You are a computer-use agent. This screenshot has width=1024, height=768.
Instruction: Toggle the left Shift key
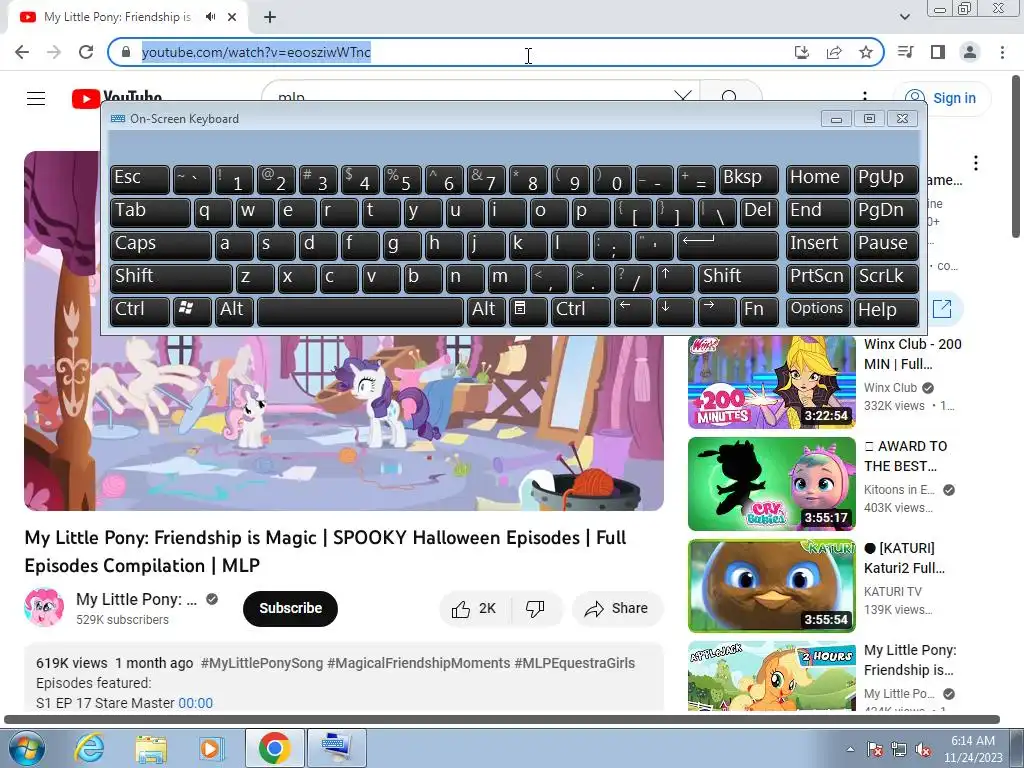[170, 278]
